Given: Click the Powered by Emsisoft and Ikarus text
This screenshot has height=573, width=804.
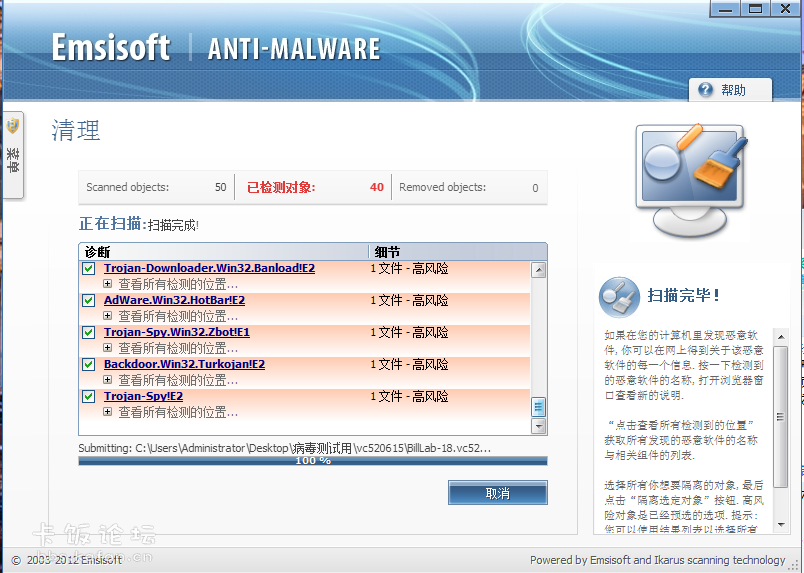Looking at the screenshot, I should coord(657,560).
